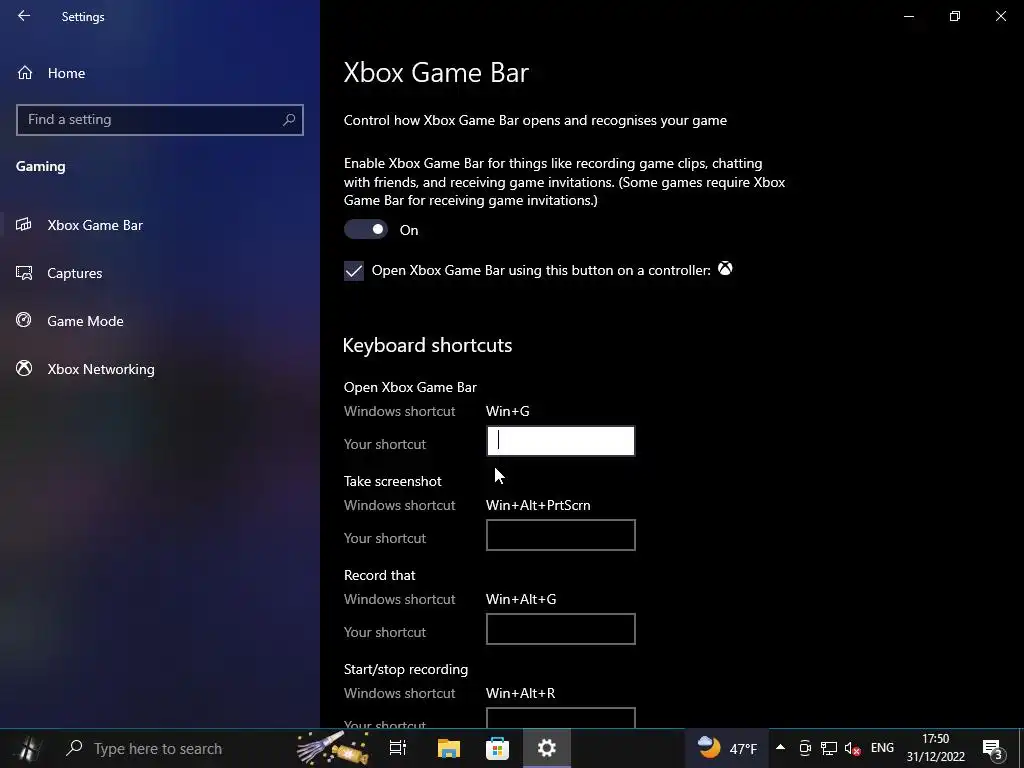The image size is (1024, 768).
Task: Open the weather widget showing 47°F
Action: [x=727, y=748]
